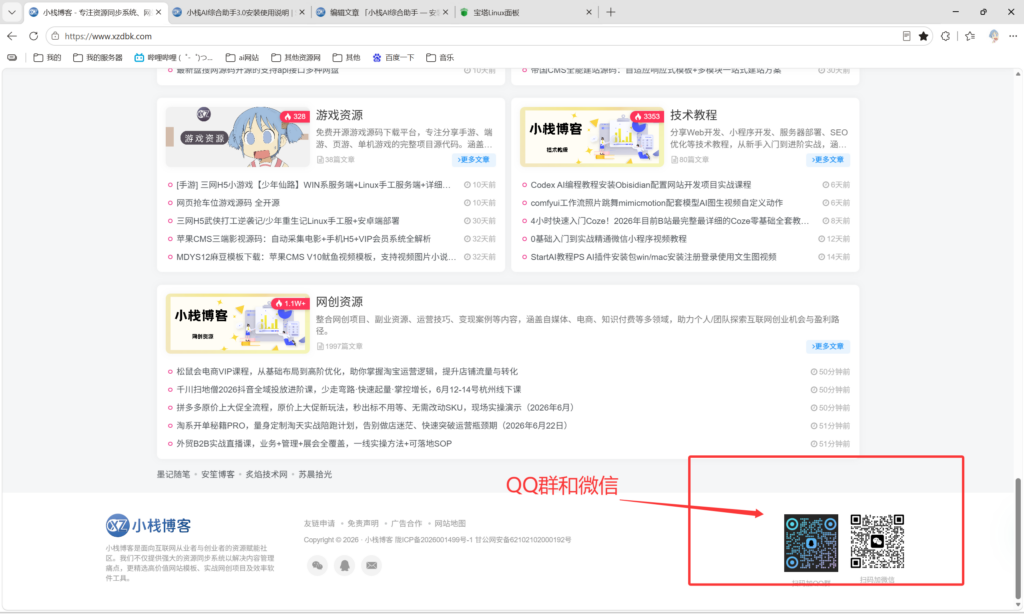This screenshot has width=1024, height=614.
Task: Click the favorite star icon in address bar
Action: 923,36
